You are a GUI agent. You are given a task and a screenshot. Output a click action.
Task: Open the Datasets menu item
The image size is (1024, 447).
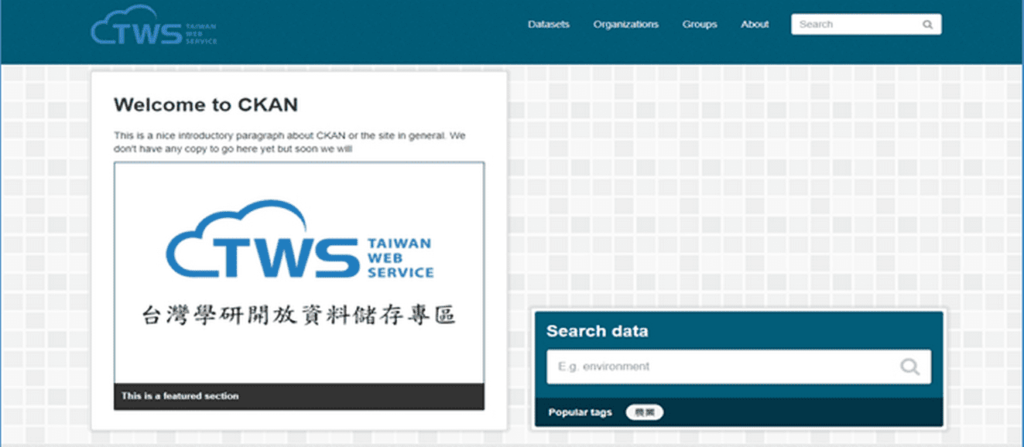click(x=548, y=25)
